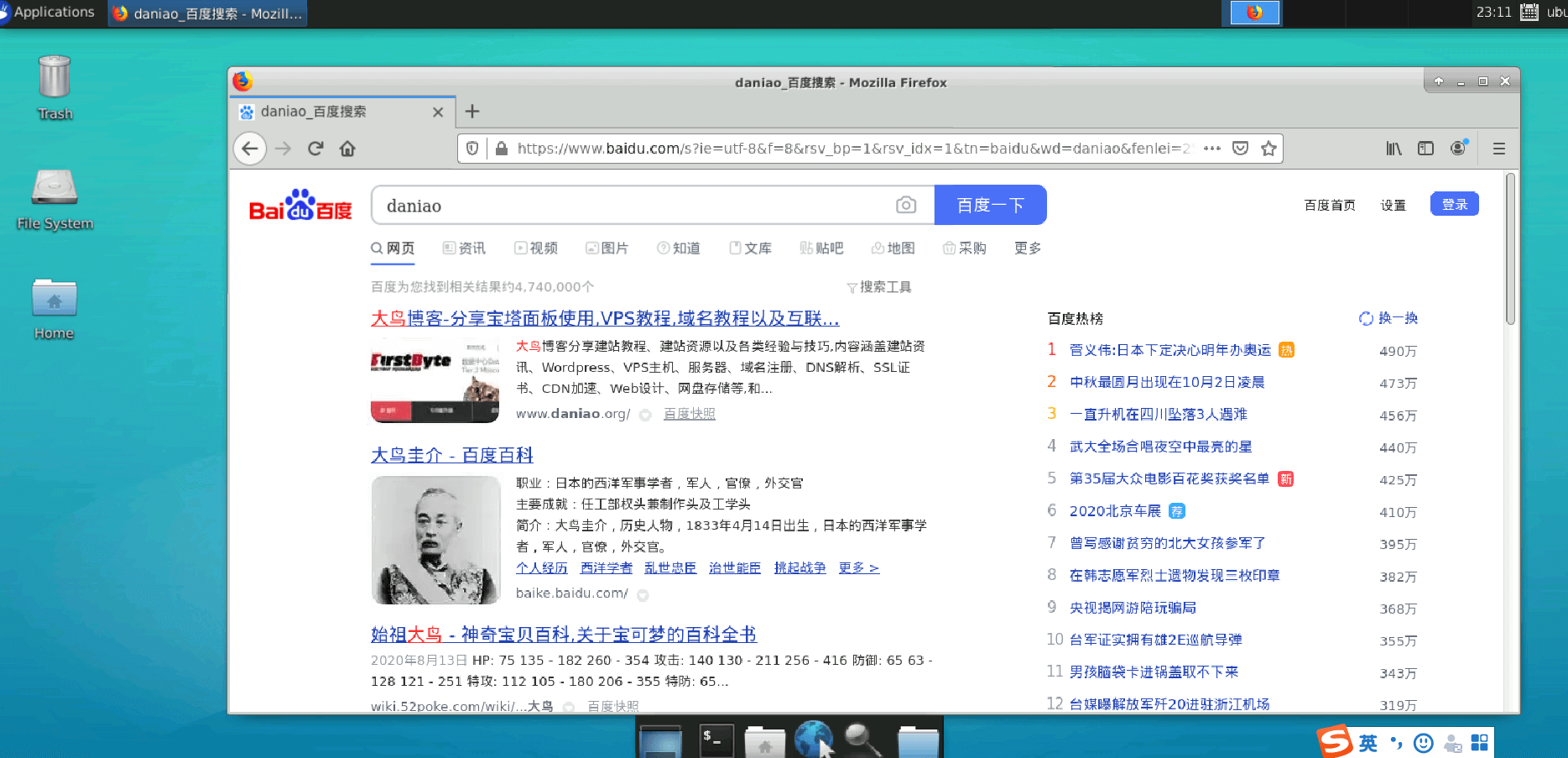Switch to the 图片 tab
This screenshot has height=758, width=1568.
[x=607, y=248]
